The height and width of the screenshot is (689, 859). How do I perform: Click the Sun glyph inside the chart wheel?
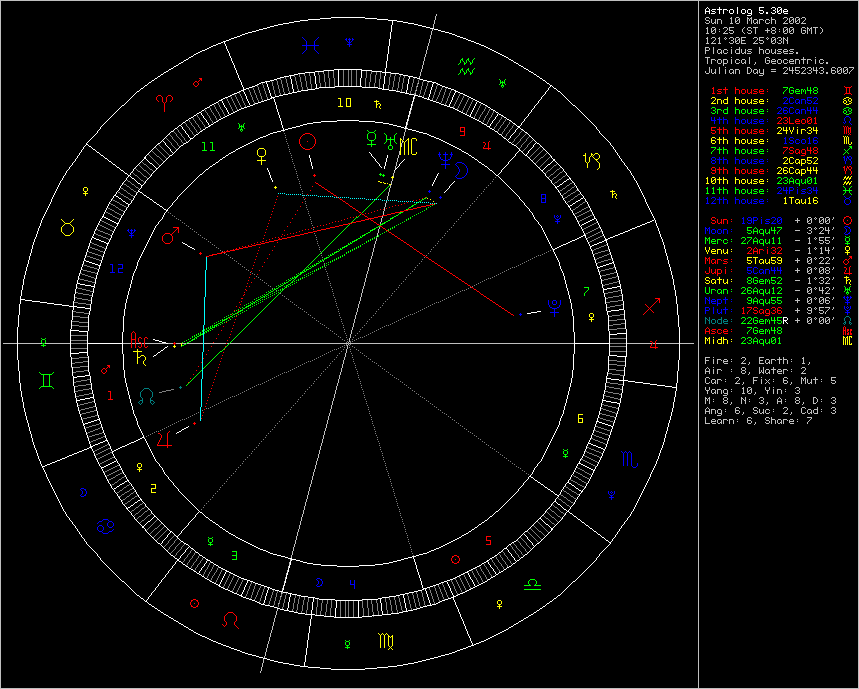pos(308,141)
